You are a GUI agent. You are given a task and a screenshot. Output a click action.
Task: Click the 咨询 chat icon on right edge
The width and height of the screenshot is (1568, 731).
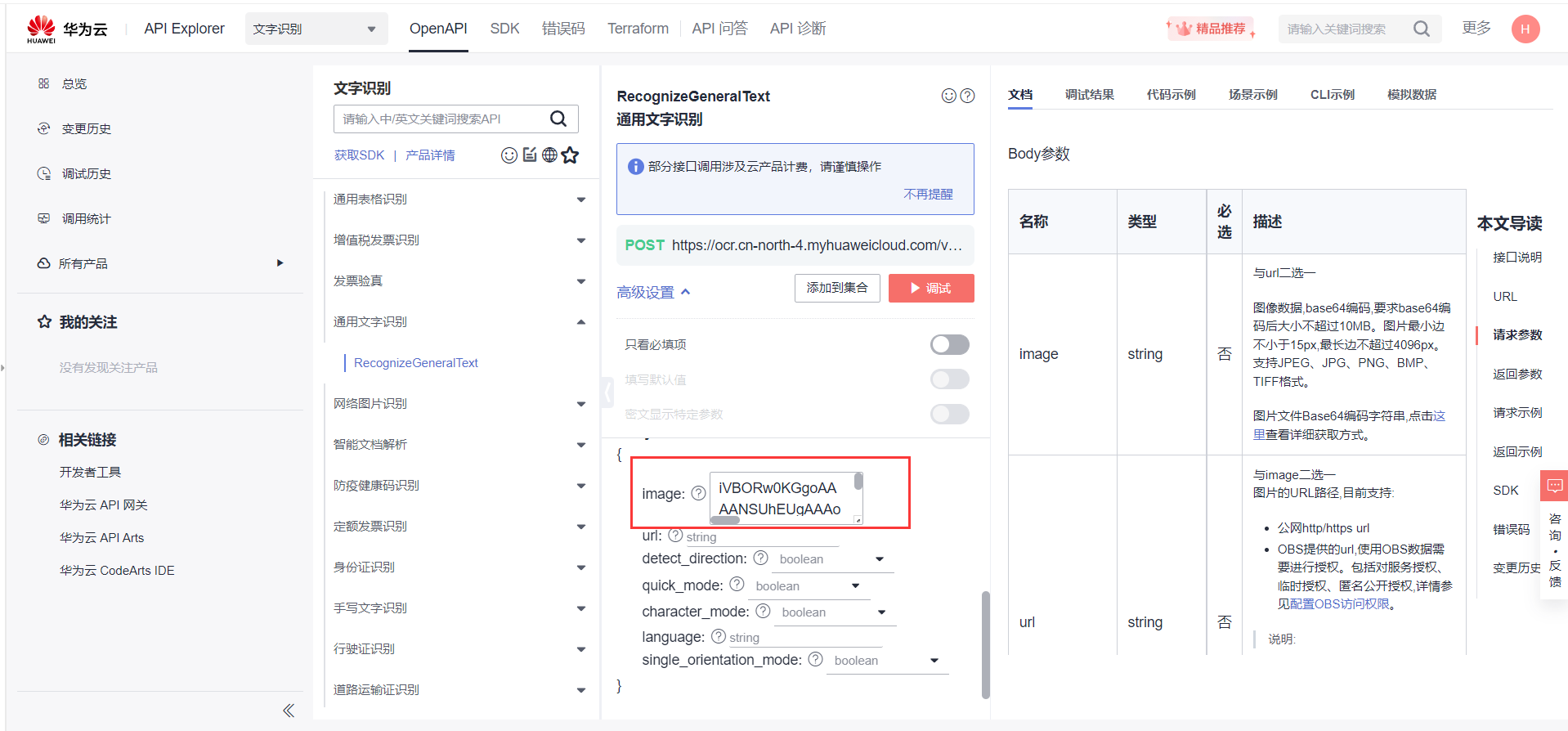tap(1554, 486)
